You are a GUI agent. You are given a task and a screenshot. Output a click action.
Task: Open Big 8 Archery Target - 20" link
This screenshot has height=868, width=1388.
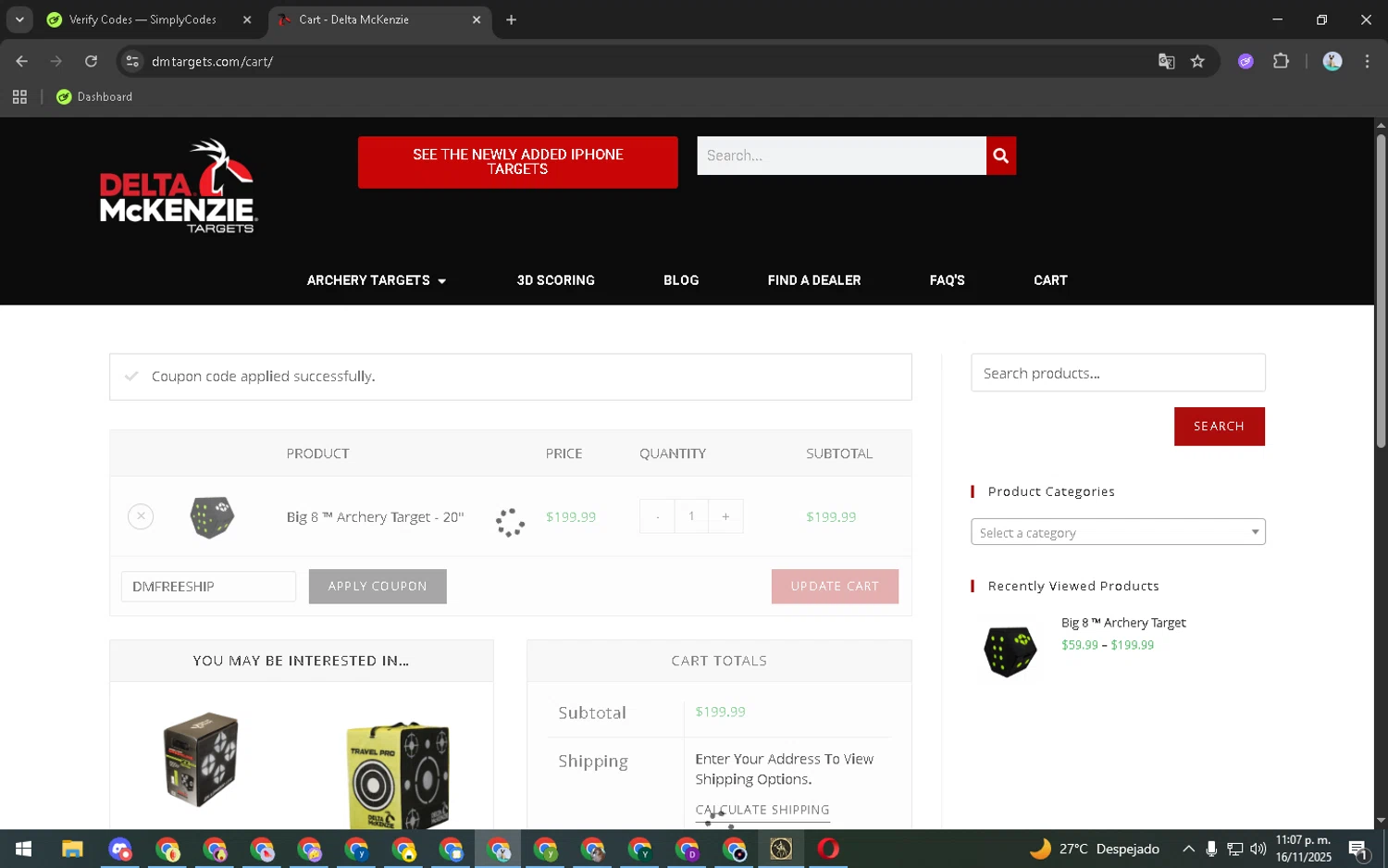[x=375, y=517]
